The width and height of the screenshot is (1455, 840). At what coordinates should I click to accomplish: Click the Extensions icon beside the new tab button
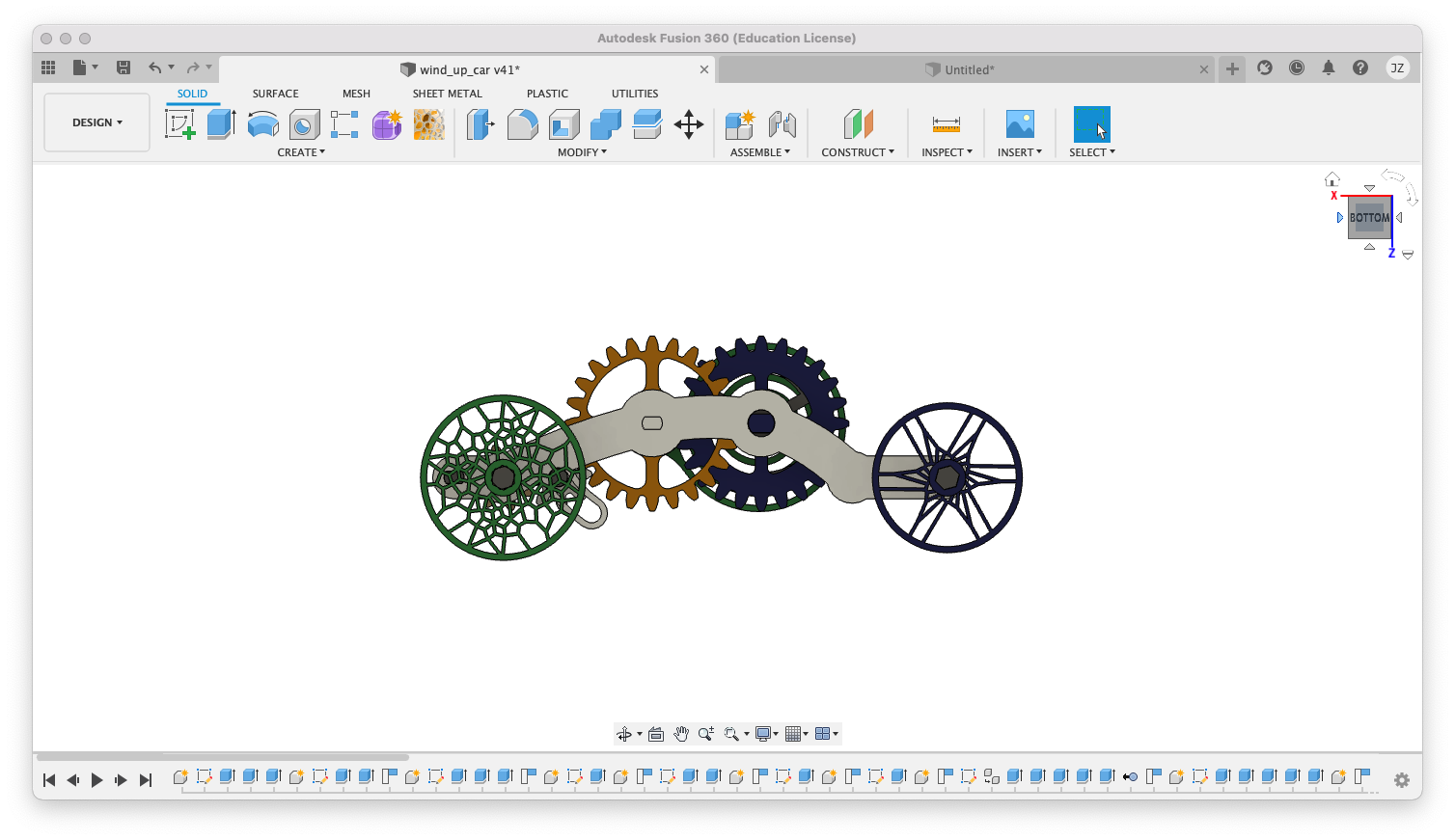tap(1265, 68)
